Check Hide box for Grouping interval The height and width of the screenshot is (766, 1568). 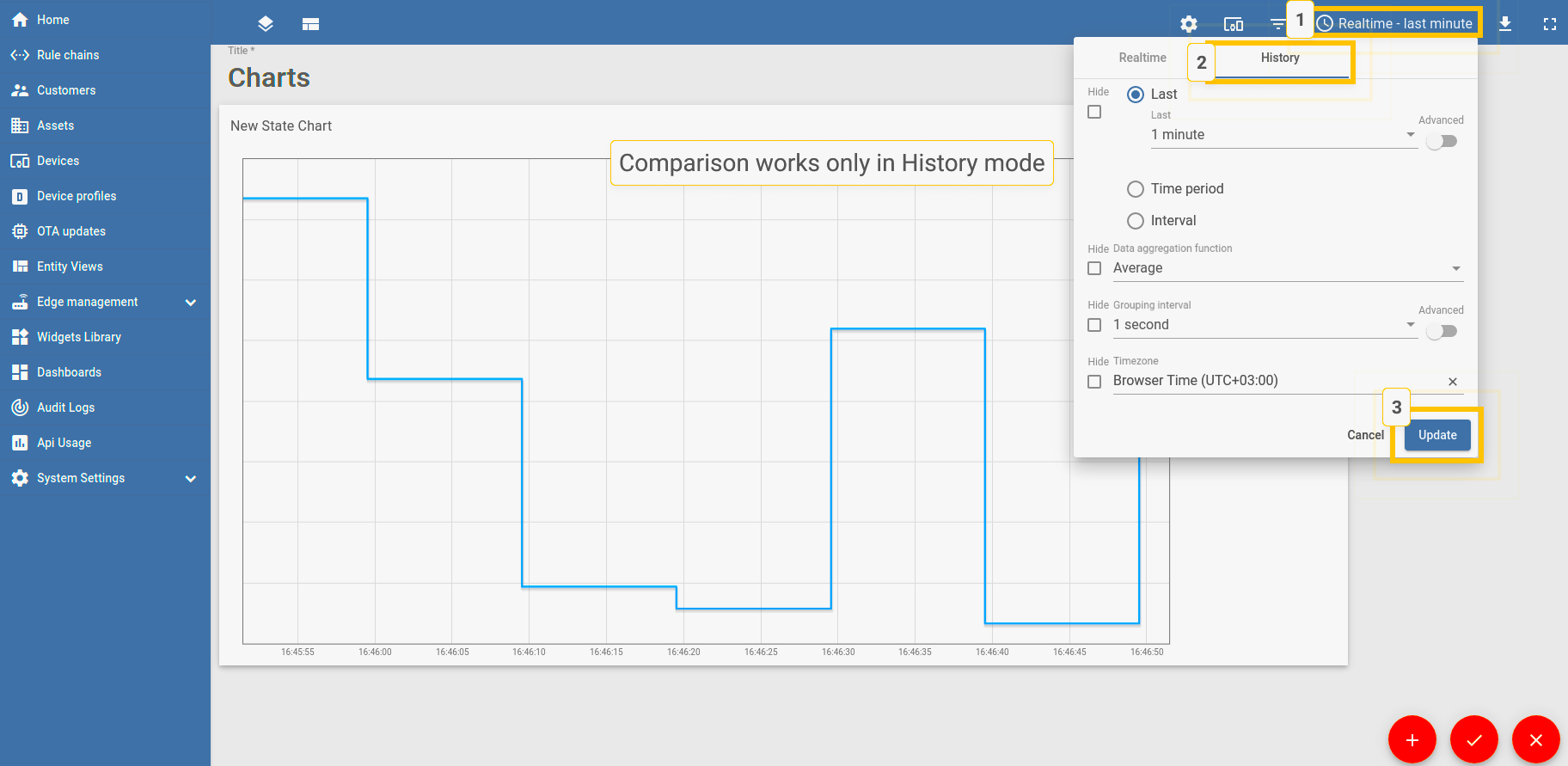1094,325
